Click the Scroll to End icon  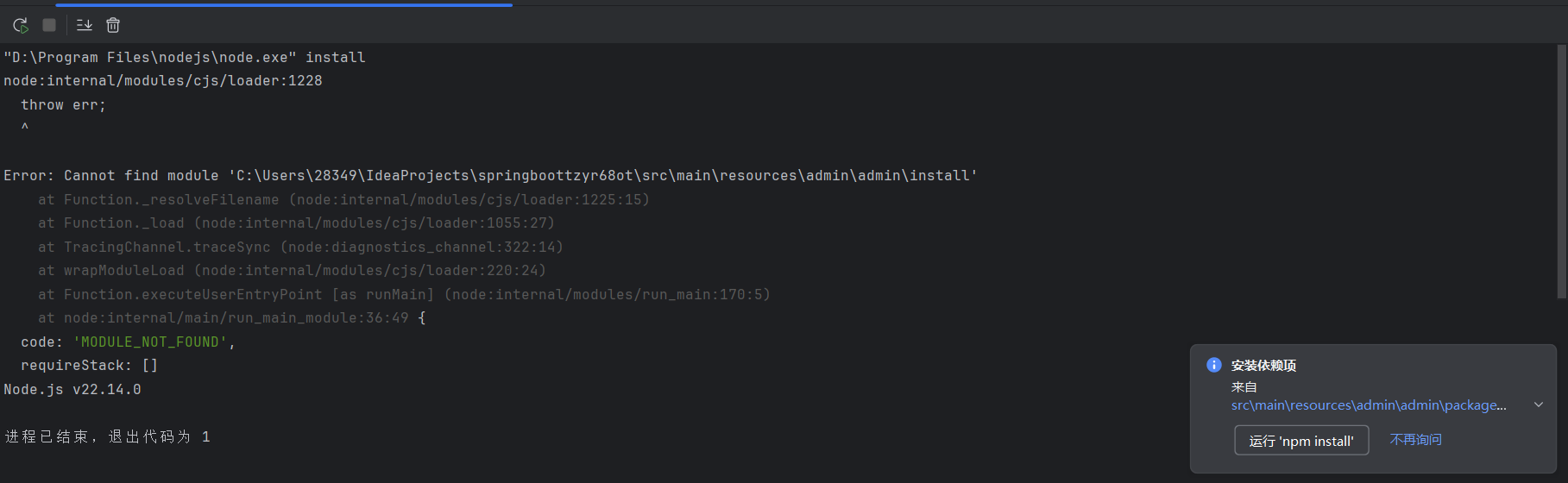85,25
